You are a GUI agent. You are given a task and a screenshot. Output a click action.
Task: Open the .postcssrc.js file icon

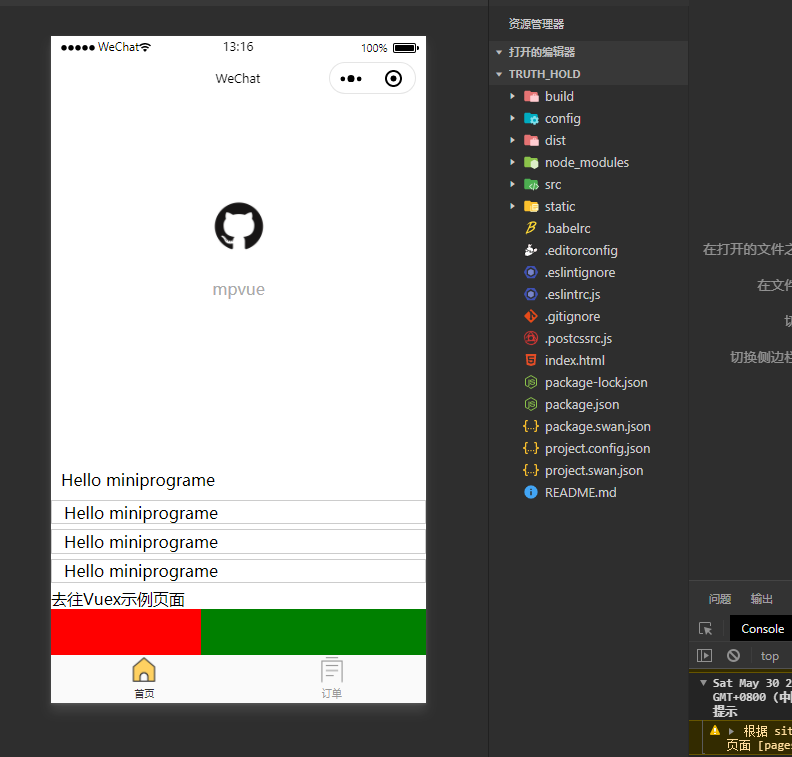pos(531,338)
